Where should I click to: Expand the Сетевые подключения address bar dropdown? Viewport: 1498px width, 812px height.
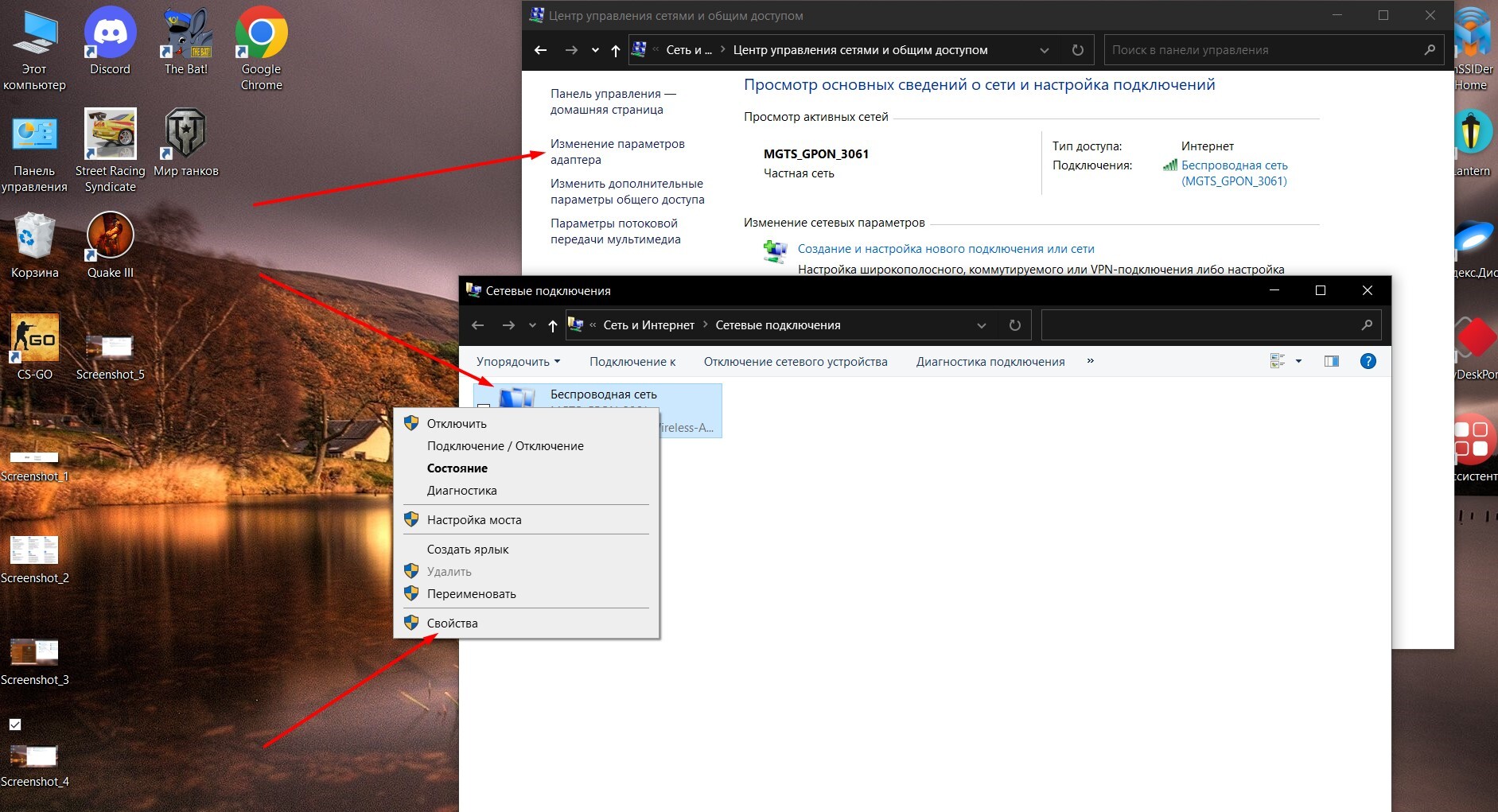981,325
